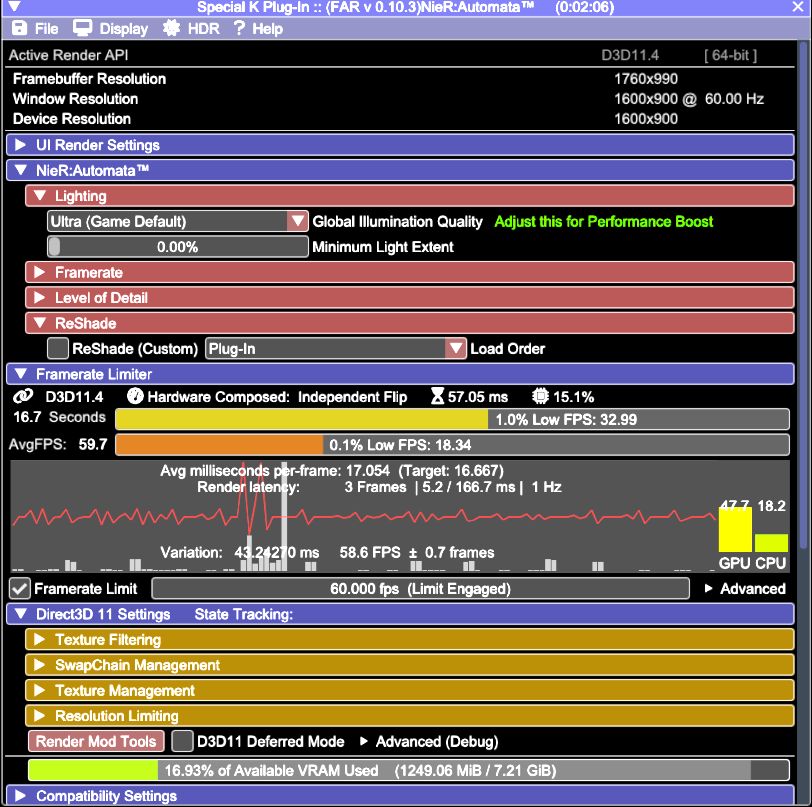Expand the Texture Filtering section
The image size is (812, 807).
409,639
